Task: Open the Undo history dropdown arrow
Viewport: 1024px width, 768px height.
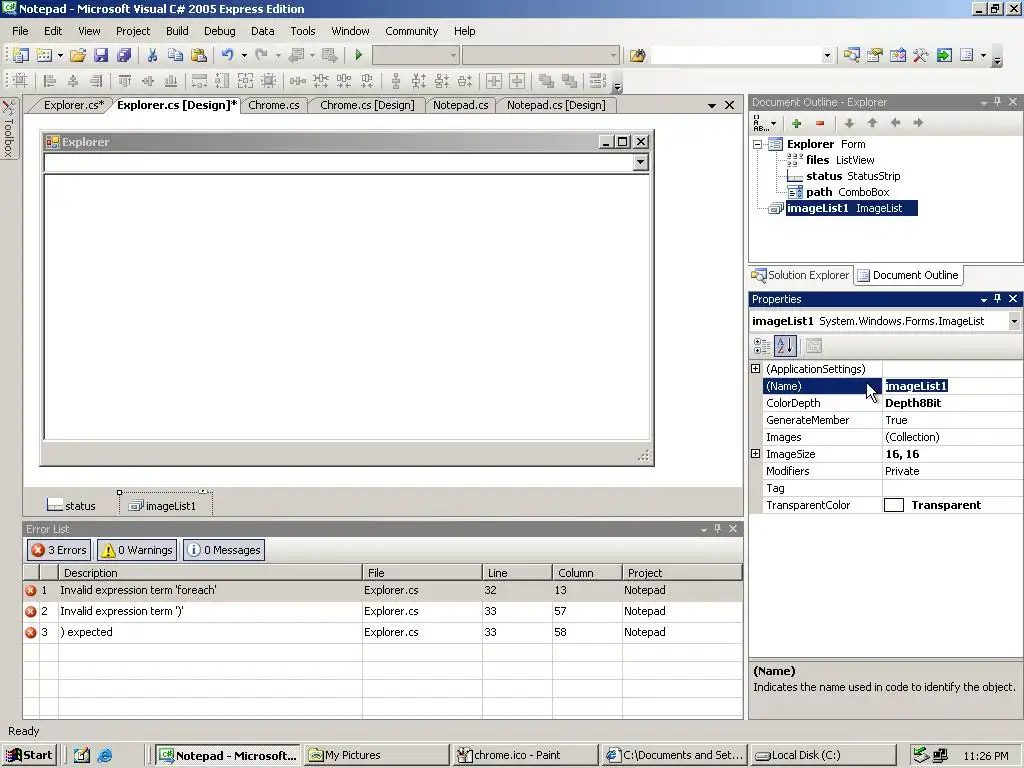Action: (244, 56)
